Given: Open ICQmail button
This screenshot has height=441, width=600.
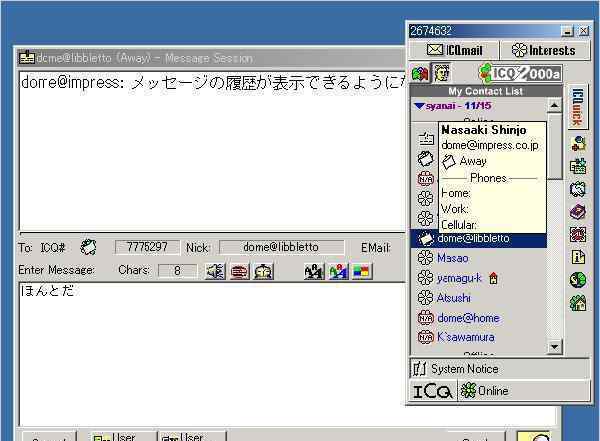Looking at the screenshot, I should pos(454,50).
